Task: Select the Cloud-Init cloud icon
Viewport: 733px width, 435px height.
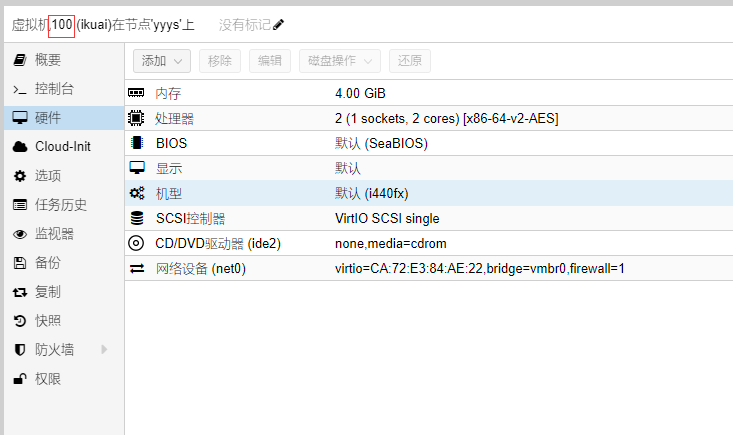Action: 19,147
